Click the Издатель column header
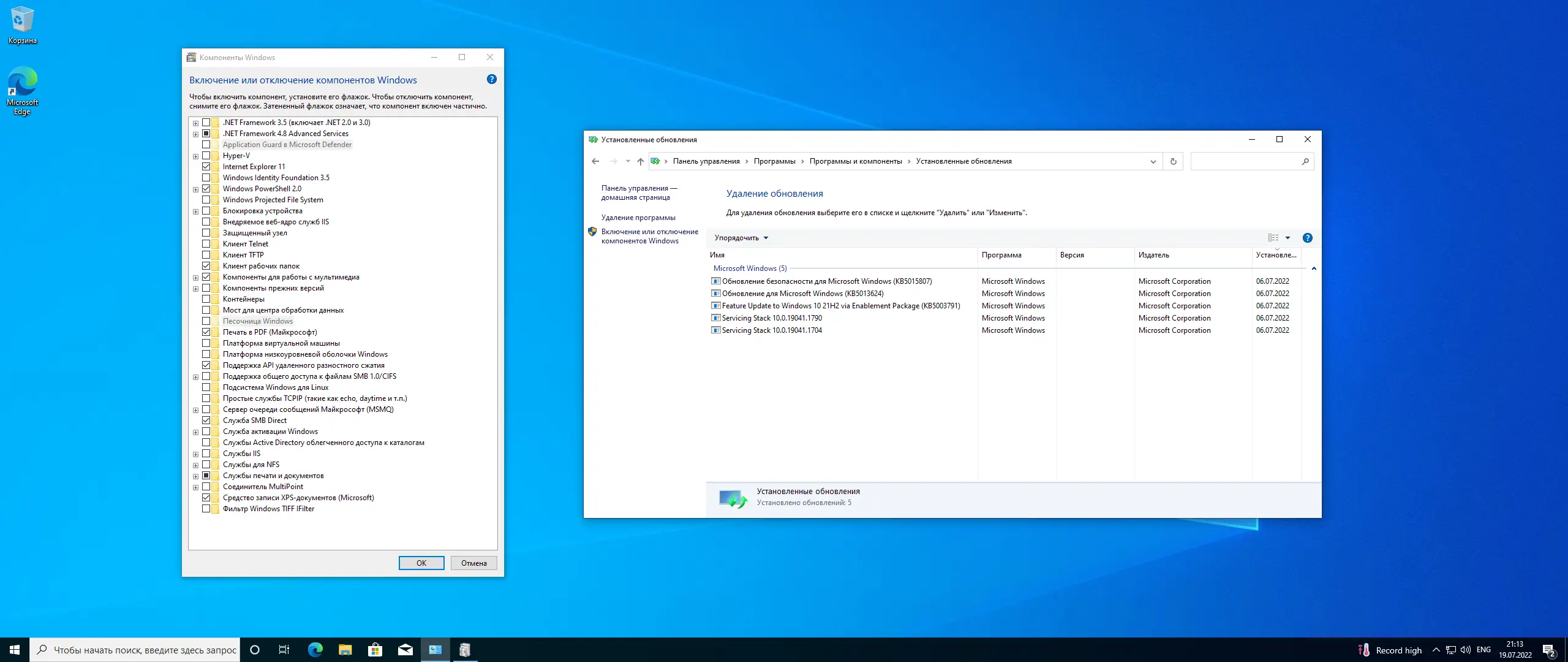 [x=1153, y=255]
